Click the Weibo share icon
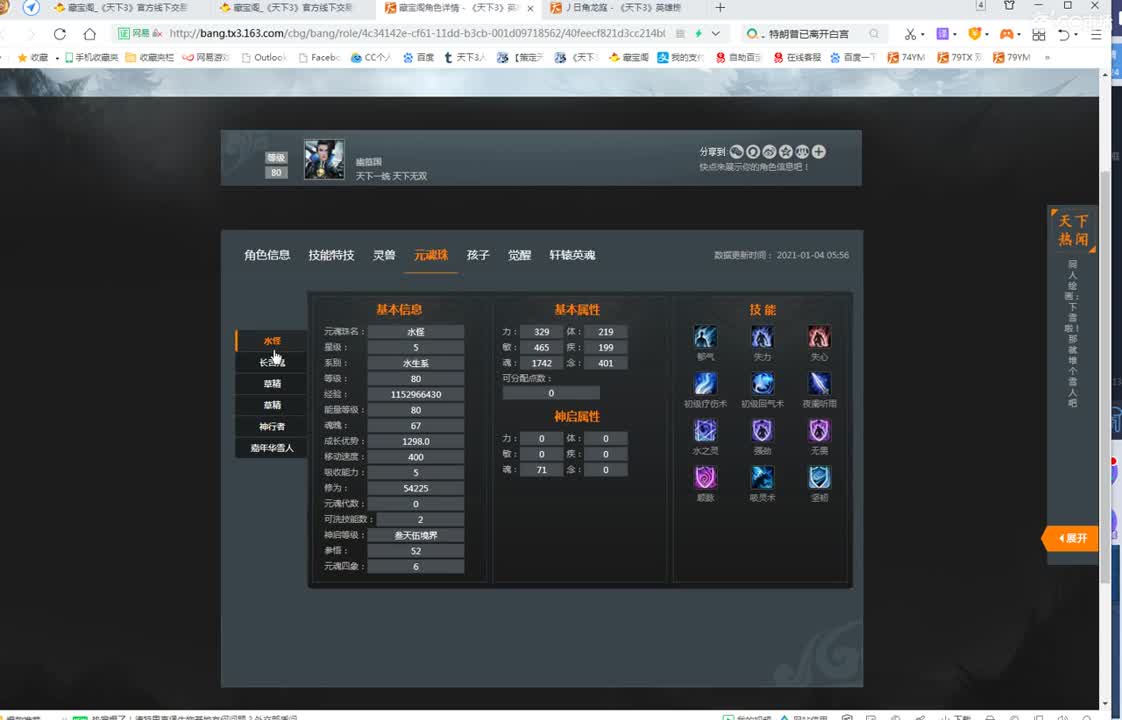Viewport: 1122px width, 720px height. pos(770,151)
